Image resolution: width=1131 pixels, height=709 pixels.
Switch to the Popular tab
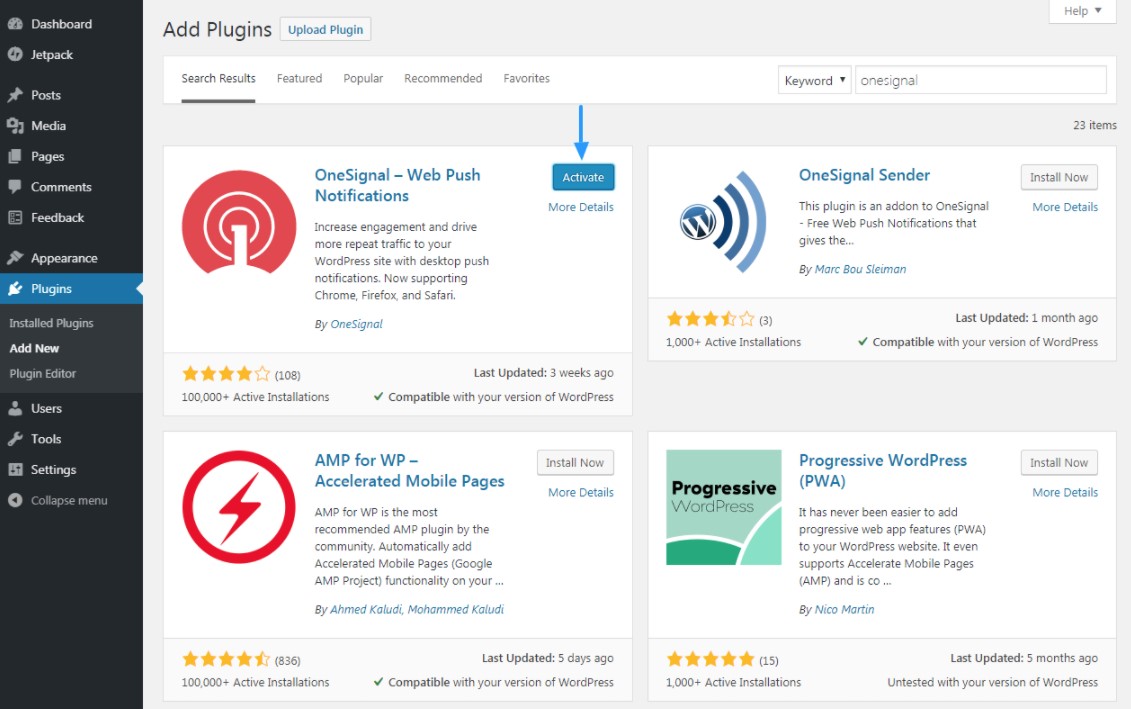(363, 79)
